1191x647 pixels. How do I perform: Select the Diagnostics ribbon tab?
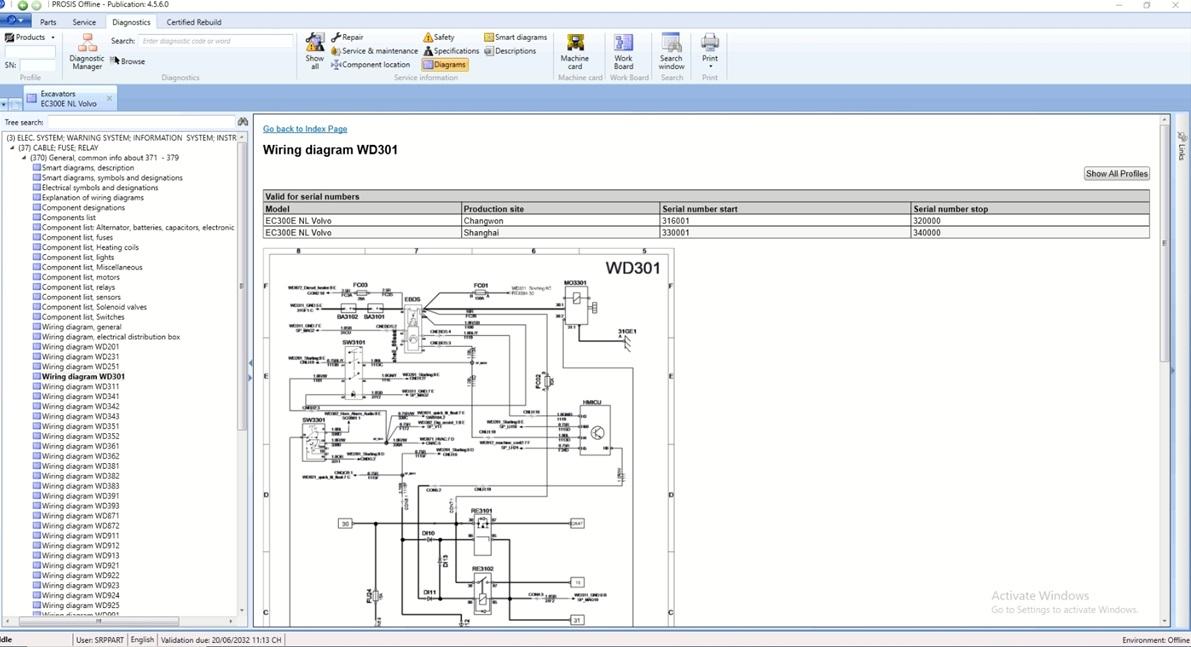pos(131,22)
